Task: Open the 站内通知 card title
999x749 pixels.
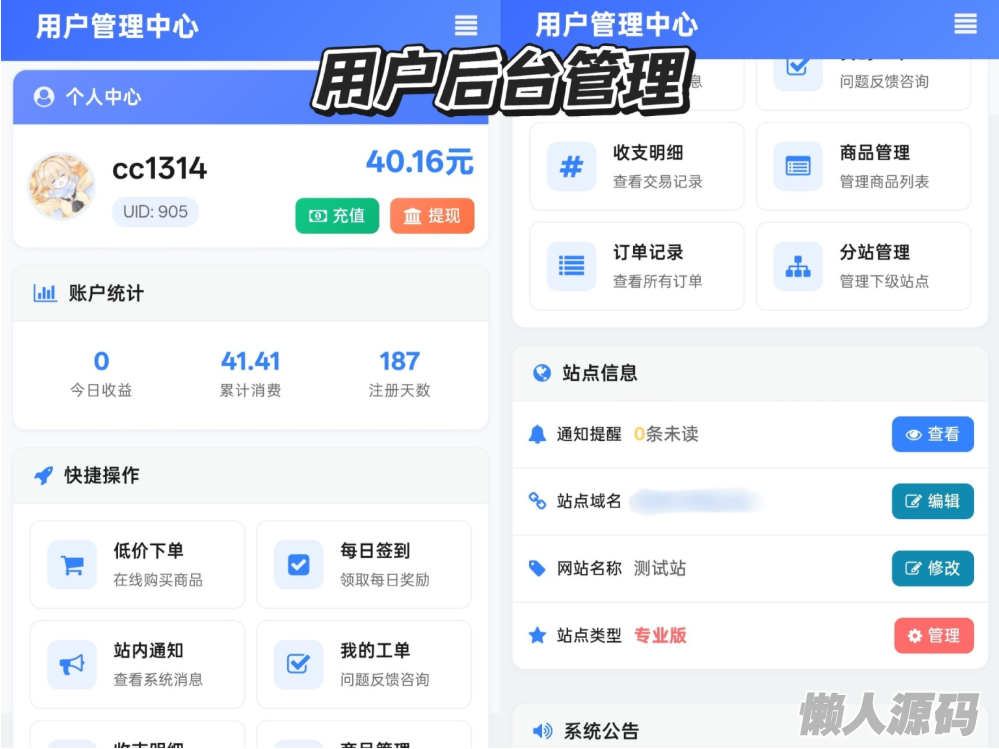Action: tap(148, 650)
